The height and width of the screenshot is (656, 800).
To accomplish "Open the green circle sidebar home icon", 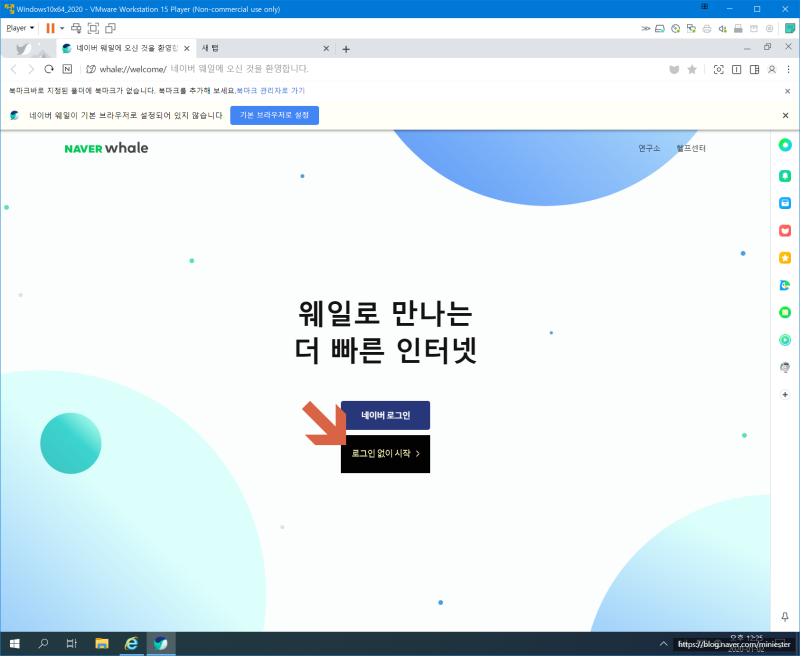I will pos(785,145).
